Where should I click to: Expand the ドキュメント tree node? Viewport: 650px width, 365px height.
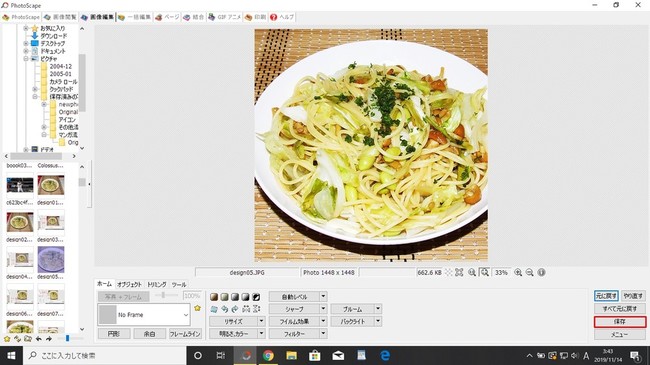click(x=26, y=51)
